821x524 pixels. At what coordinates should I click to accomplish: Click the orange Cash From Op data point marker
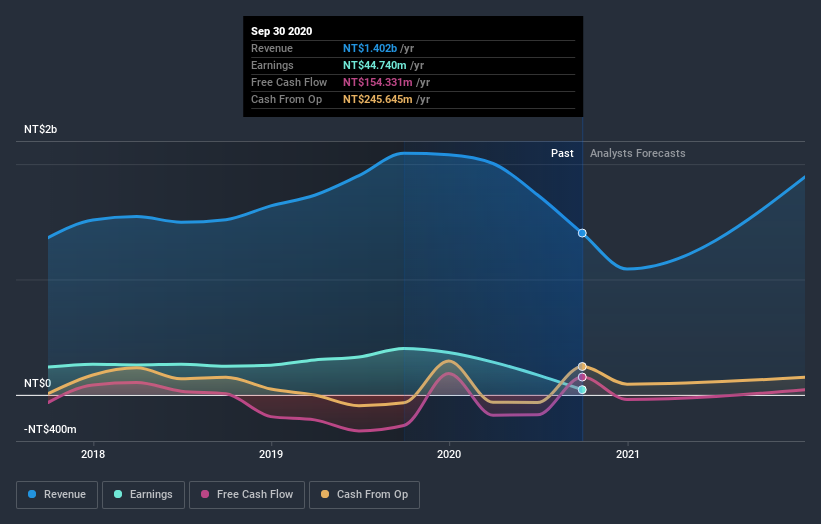tap(582, 366)
